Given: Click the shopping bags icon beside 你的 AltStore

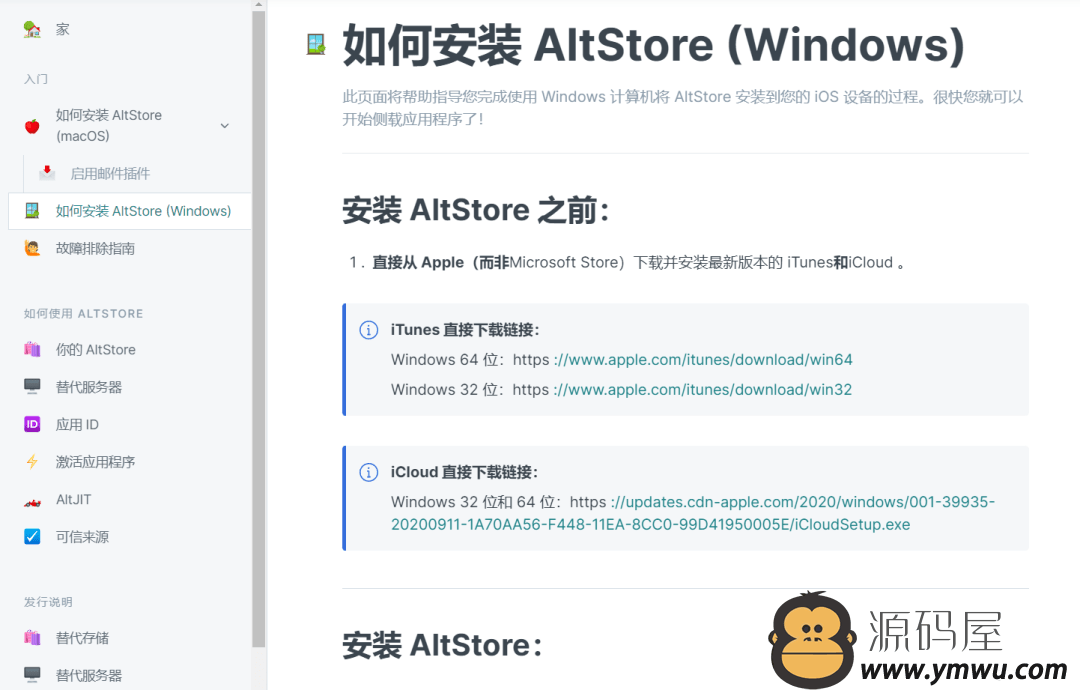Looking at the screenshot, I should point(32,349).
